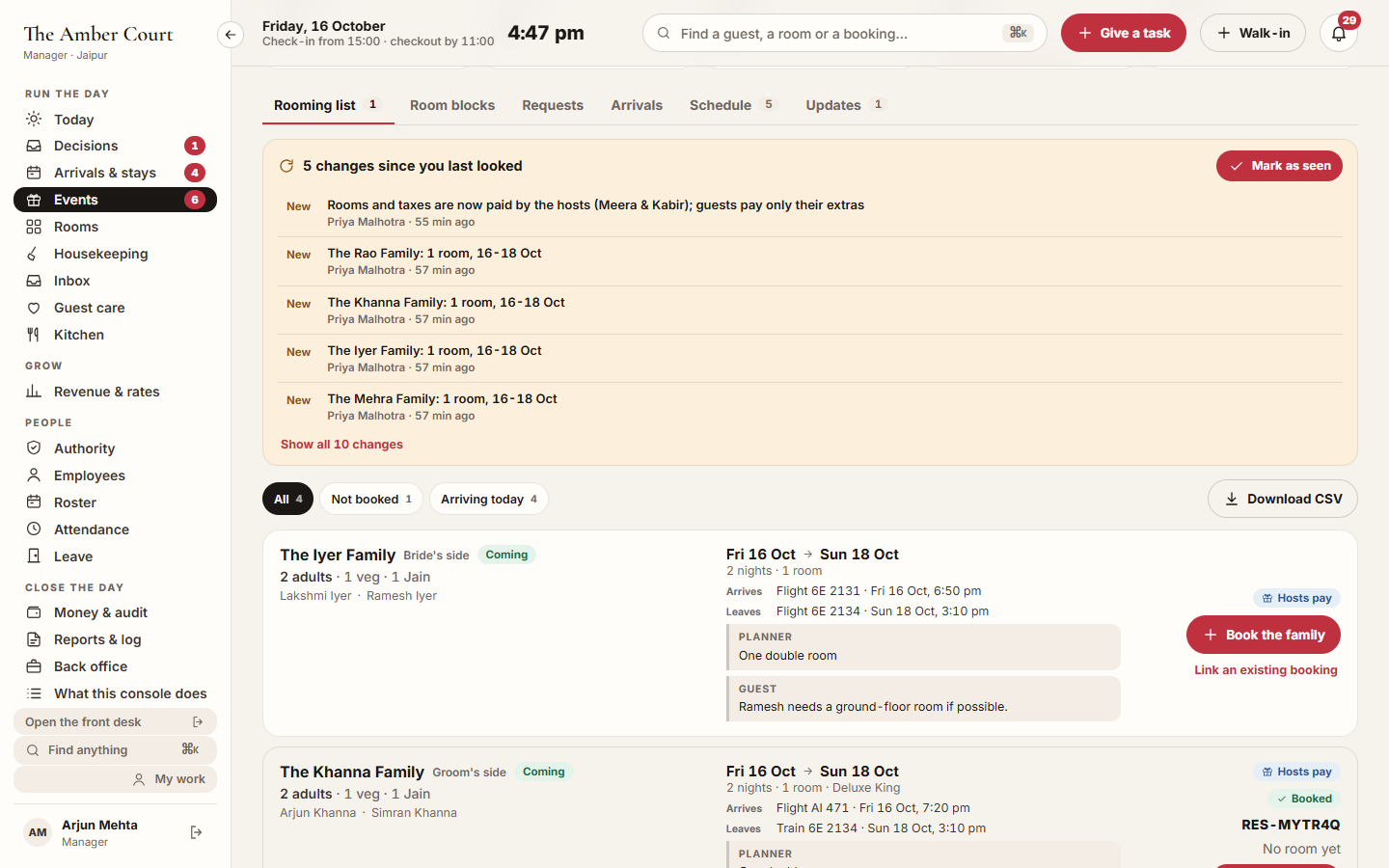Open Attendance page

point(115,529)
